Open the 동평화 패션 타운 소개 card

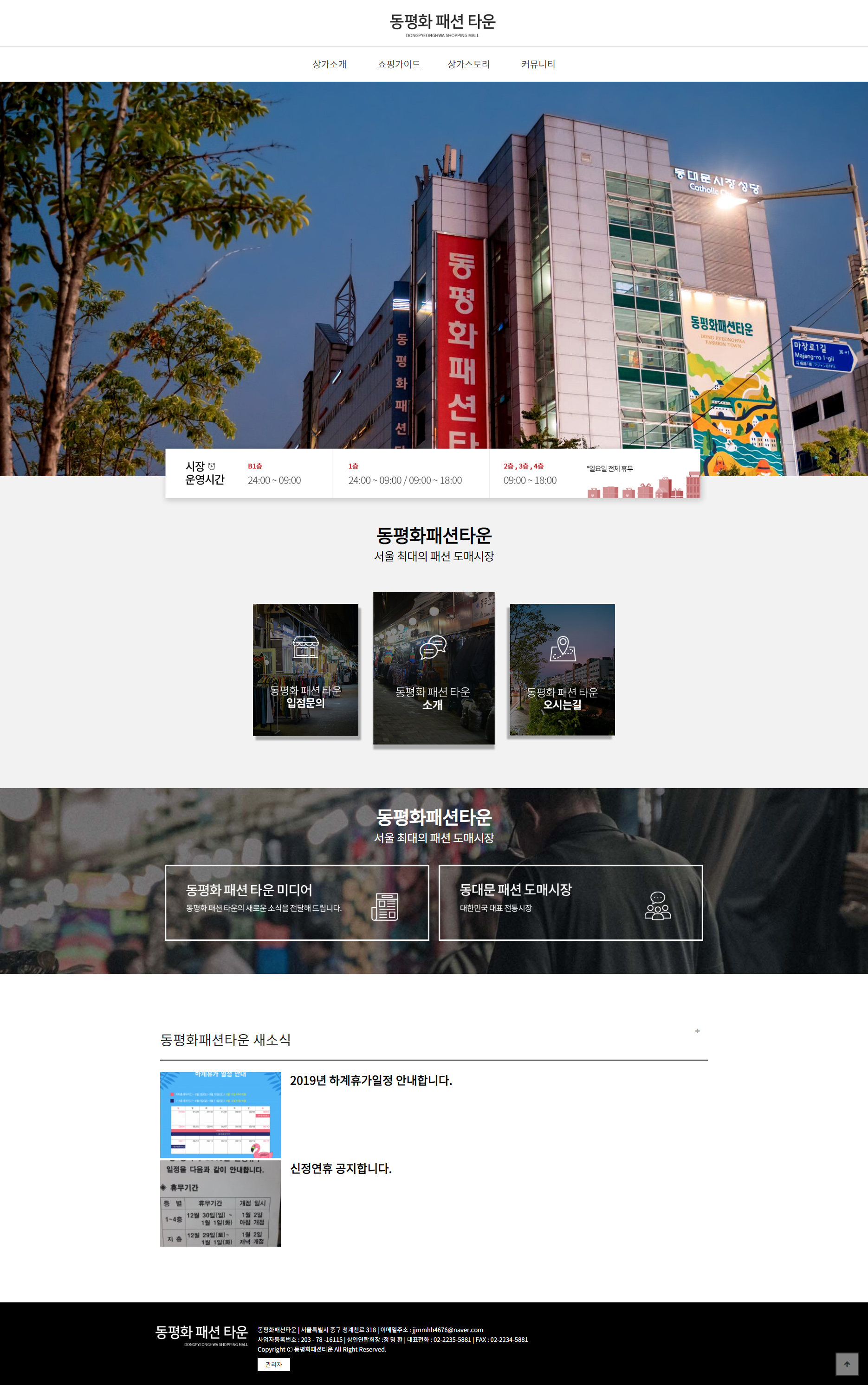pos(434,668)
